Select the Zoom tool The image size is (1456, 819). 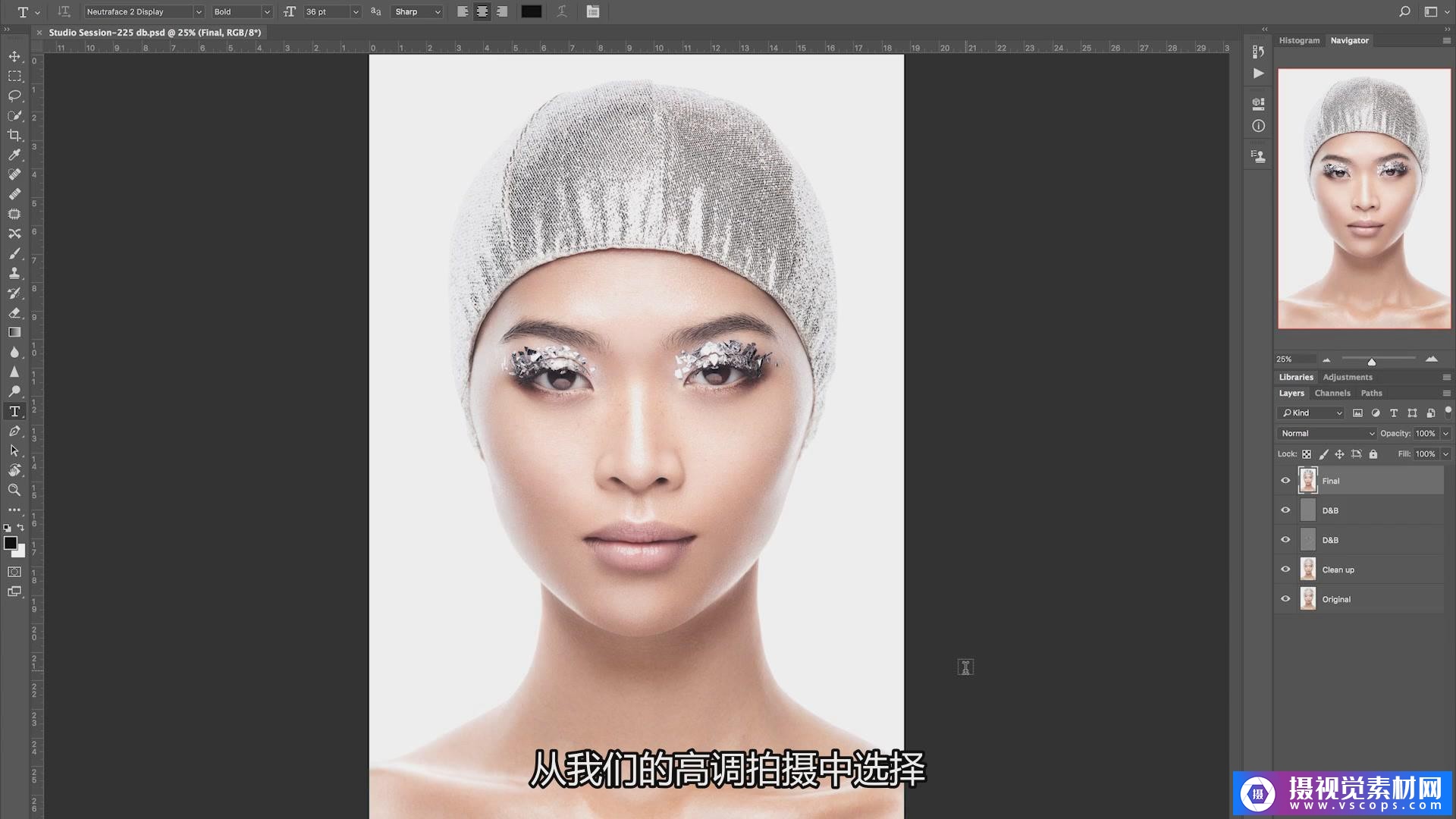point(14,490)
